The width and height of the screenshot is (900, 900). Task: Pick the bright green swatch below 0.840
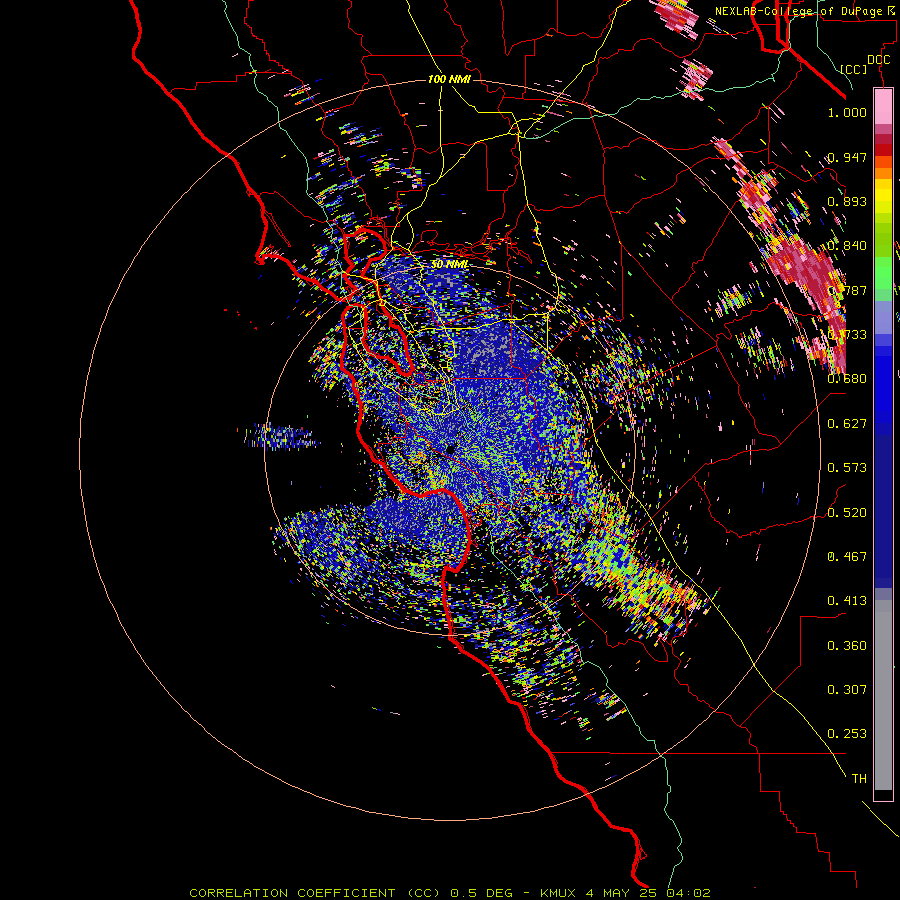[883, 272]
